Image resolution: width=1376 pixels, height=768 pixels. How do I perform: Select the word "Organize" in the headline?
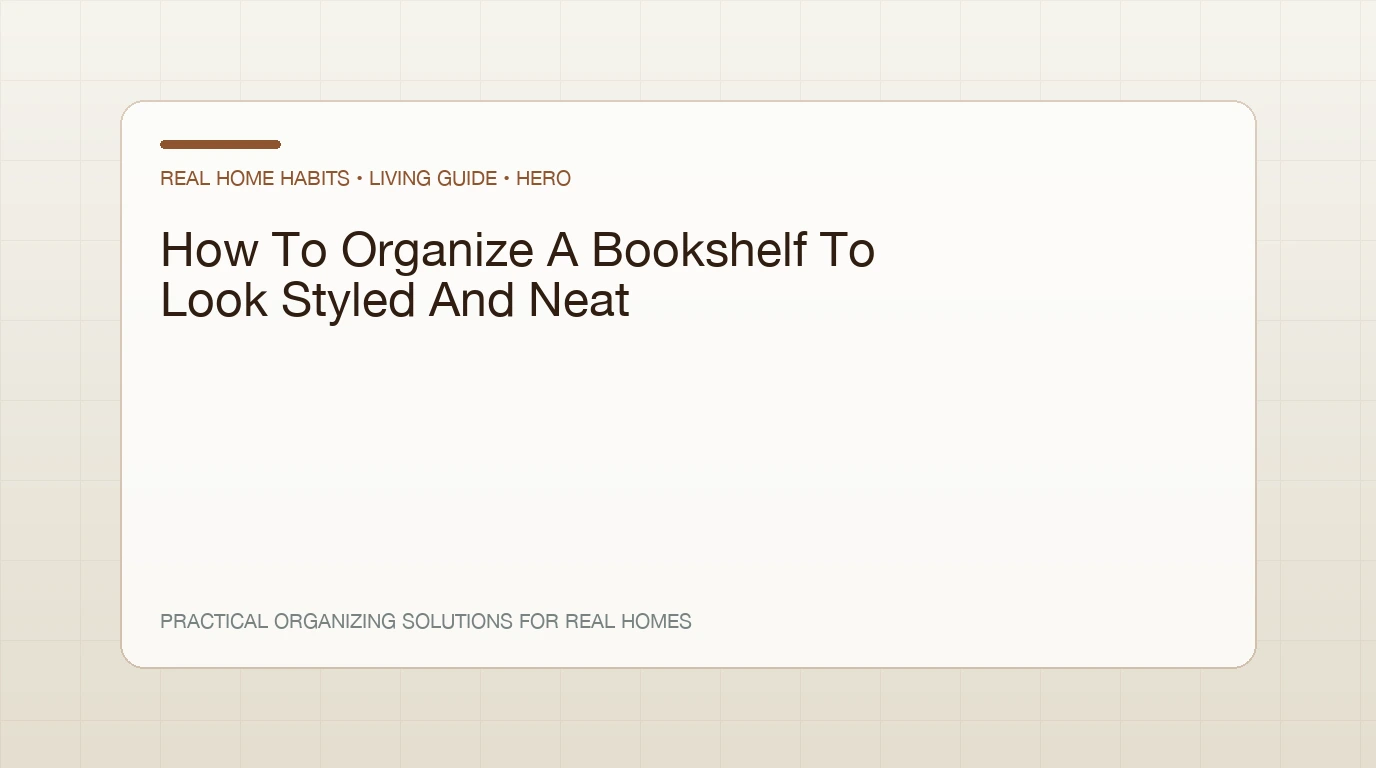tap(437, 252)
